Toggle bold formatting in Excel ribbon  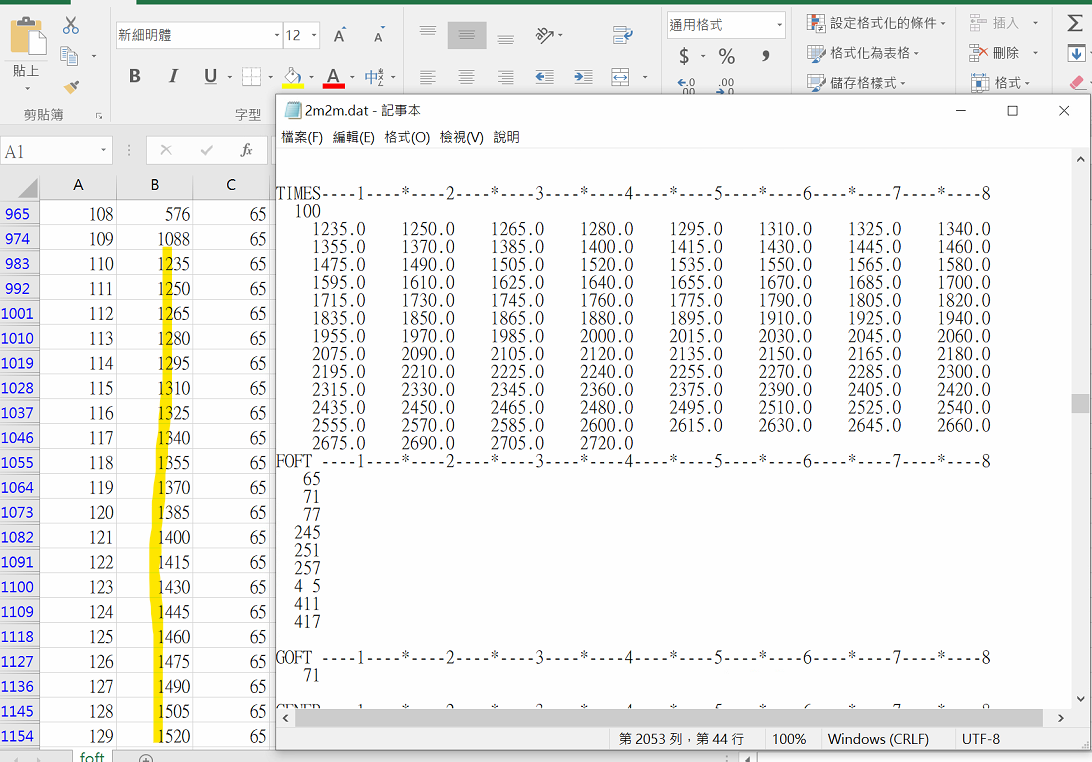[135, 77]
